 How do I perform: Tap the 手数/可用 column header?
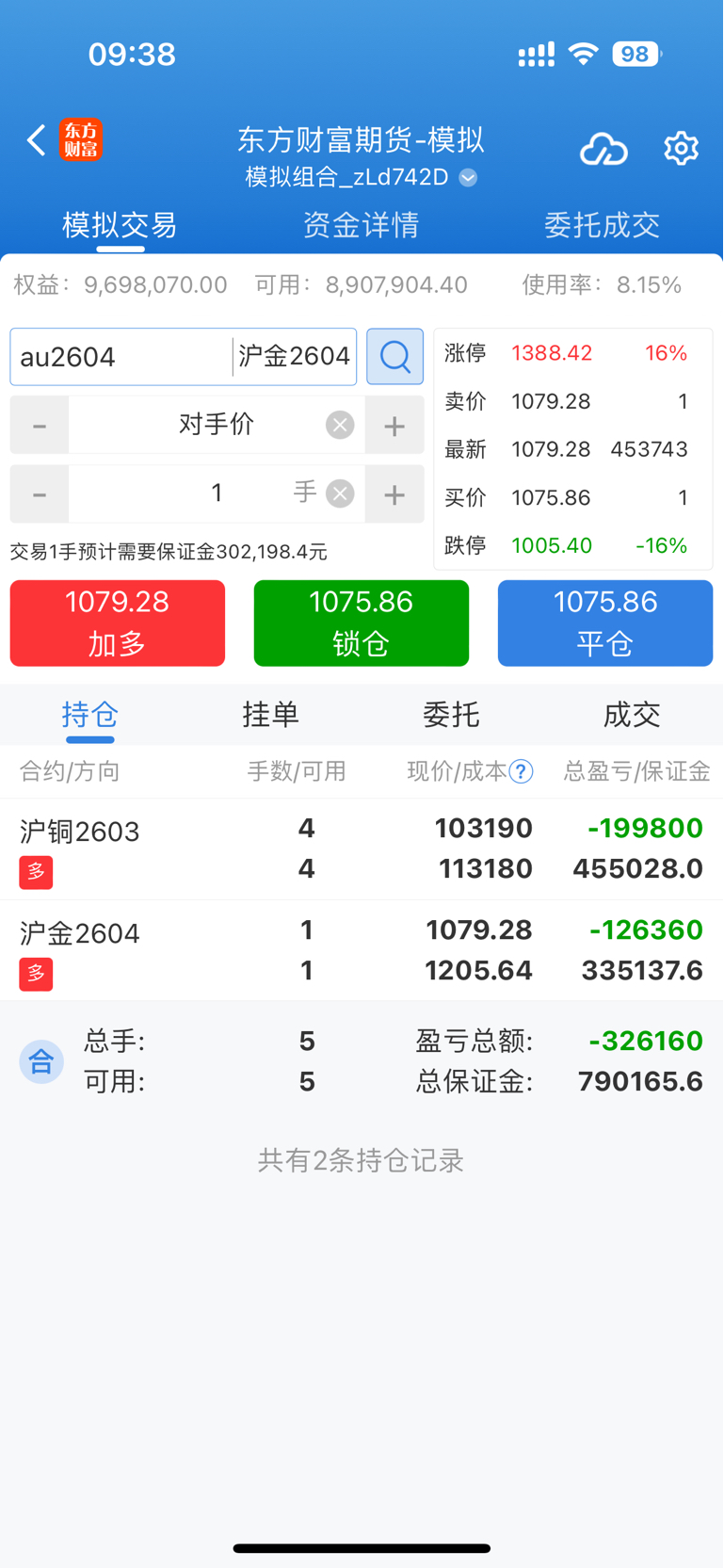tap(297, 772)
